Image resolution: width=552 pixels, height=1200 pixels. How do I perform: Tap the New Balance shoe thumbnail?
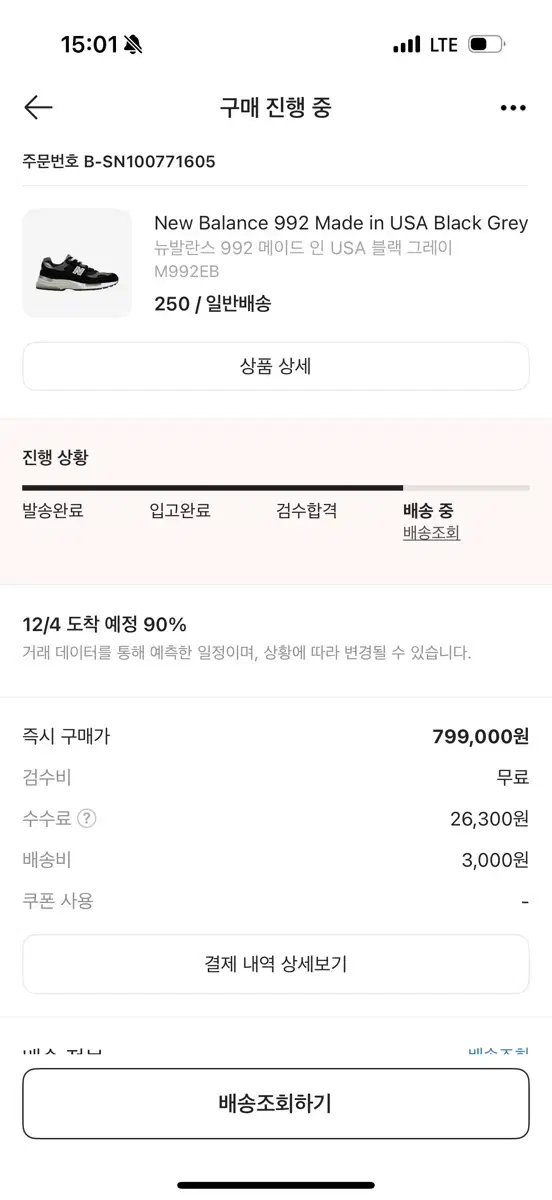pyautogui.click(x=77, y=263)
